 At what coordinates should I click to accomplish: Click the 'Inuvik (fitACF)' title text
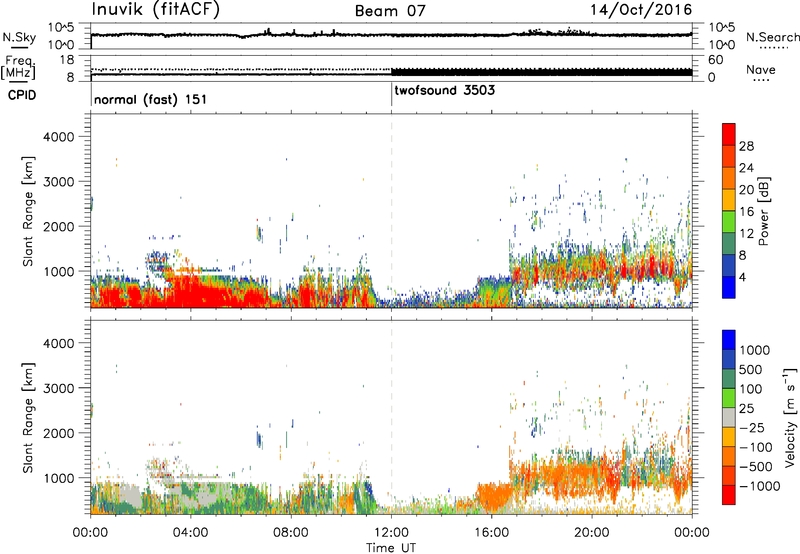[155, 9]
